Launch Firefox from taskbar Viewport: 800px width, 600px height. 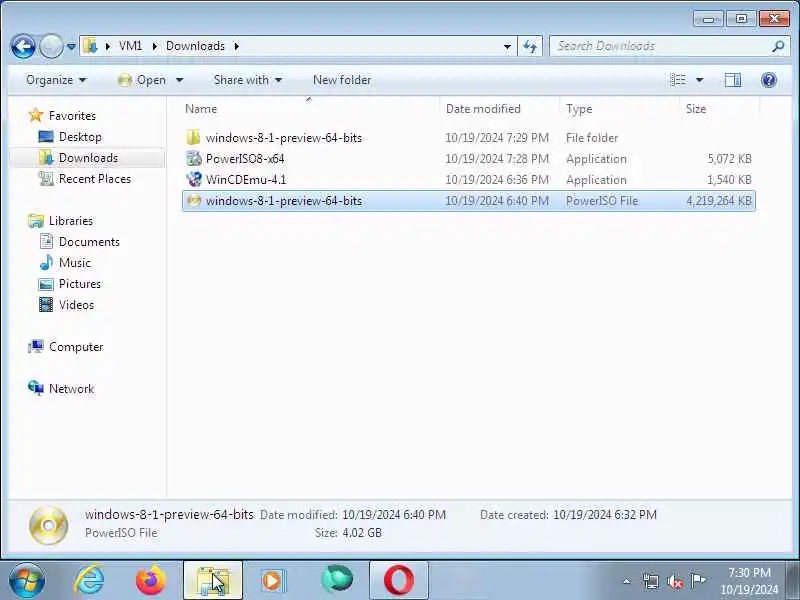click(151, 581)
